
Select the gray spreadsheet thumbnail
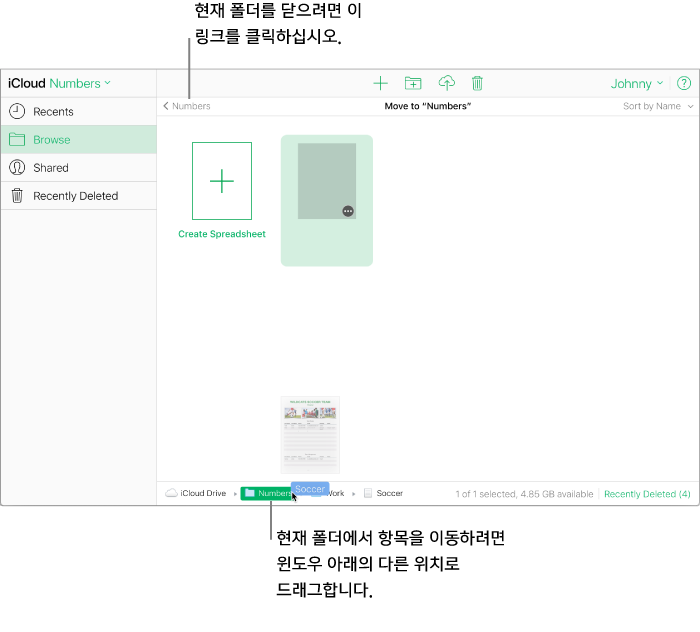pyautogui.click(x=327, y=181)
